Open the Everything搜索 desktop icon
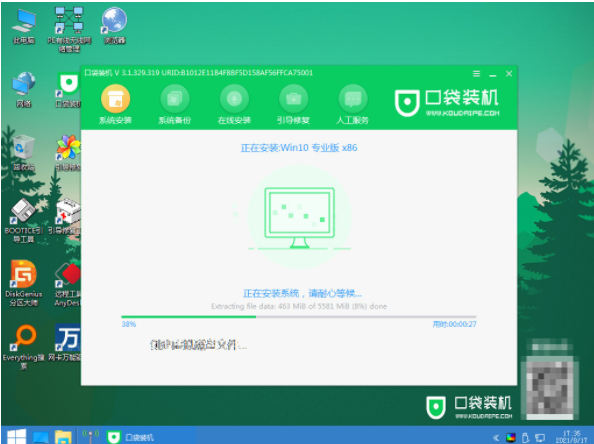594x444 pixels. [23, 347]
